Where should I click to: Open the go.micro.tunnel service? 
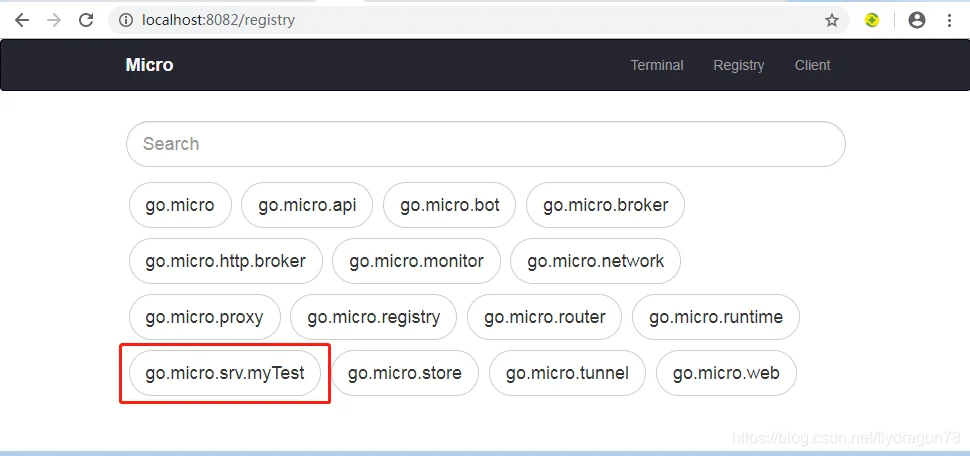[x=567, y=373]
